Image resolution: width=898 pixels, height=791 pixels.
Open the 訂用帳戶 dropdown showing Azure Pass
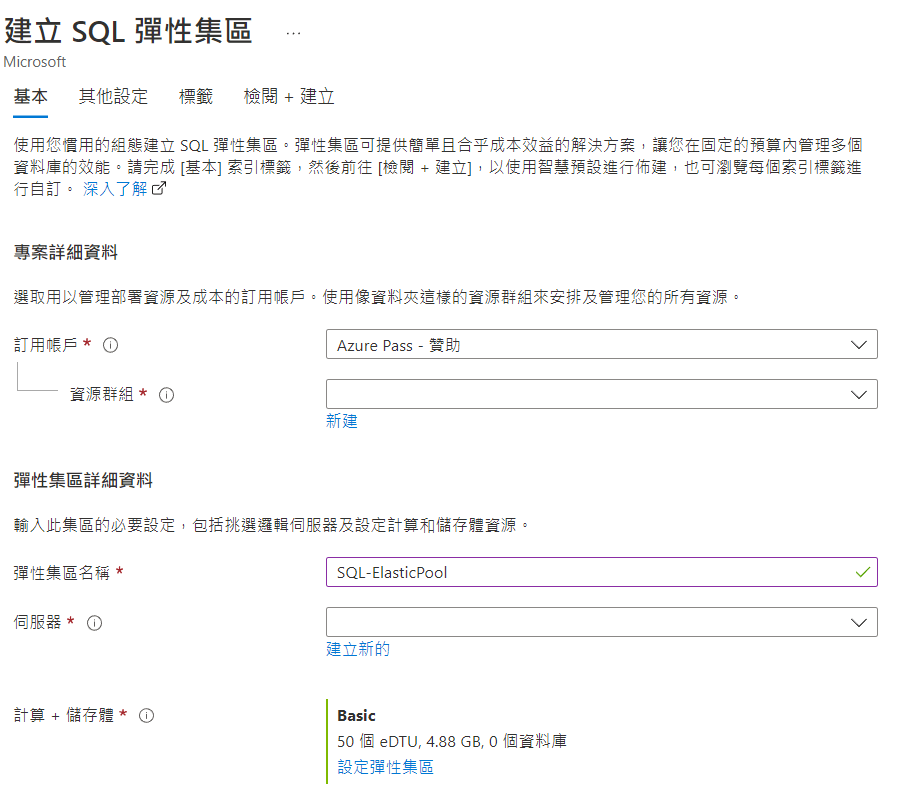(601, 345)
